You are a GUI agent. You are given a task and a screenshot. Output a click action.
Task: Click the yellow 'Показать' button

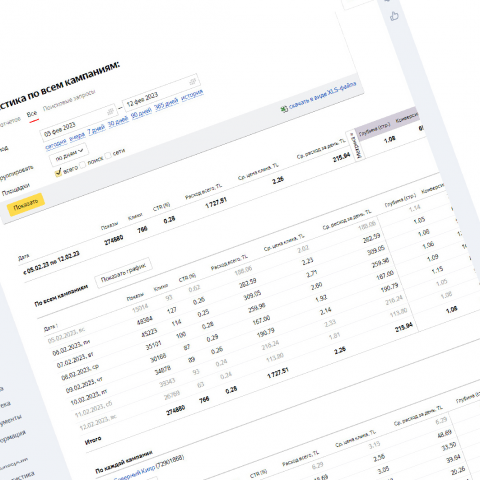[26, 204]
